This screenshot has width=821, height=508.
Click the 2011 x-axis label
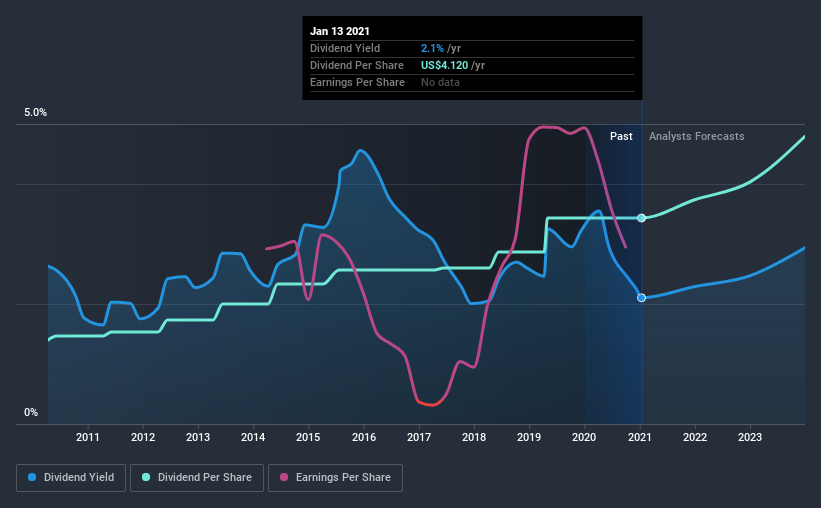87,437
